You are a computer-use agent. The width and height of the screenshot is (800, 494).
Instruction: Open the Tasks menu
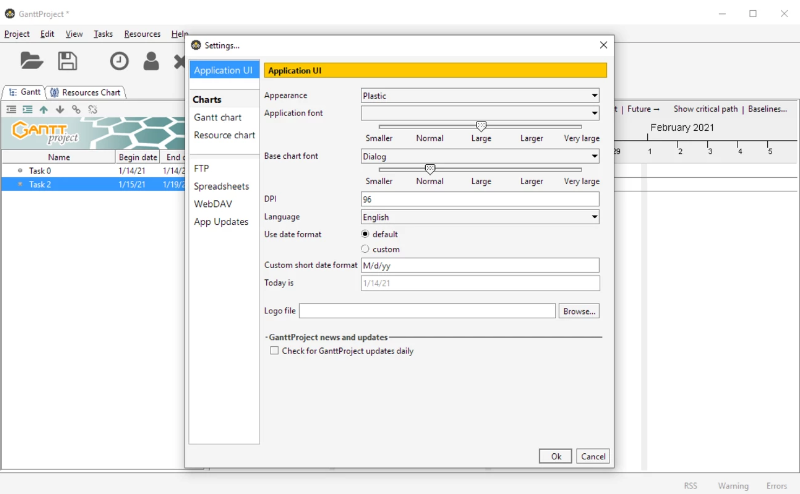pyautogui.click(x=103, y=34)
